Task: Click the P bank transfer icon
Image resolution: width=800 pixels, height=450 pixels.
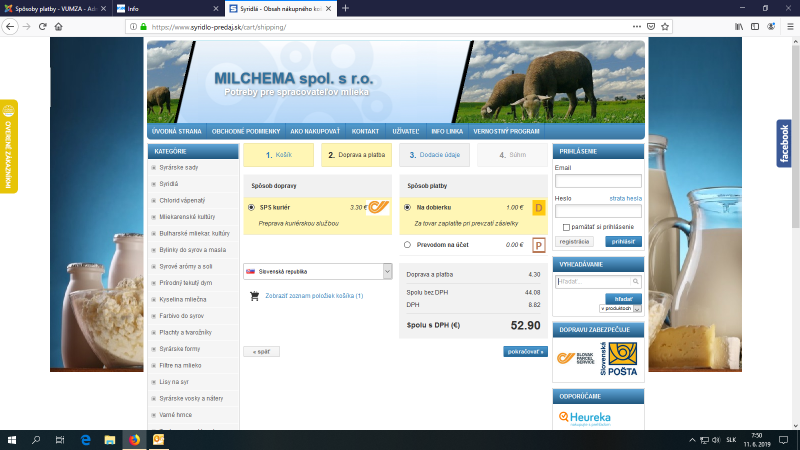Action: 538,245
